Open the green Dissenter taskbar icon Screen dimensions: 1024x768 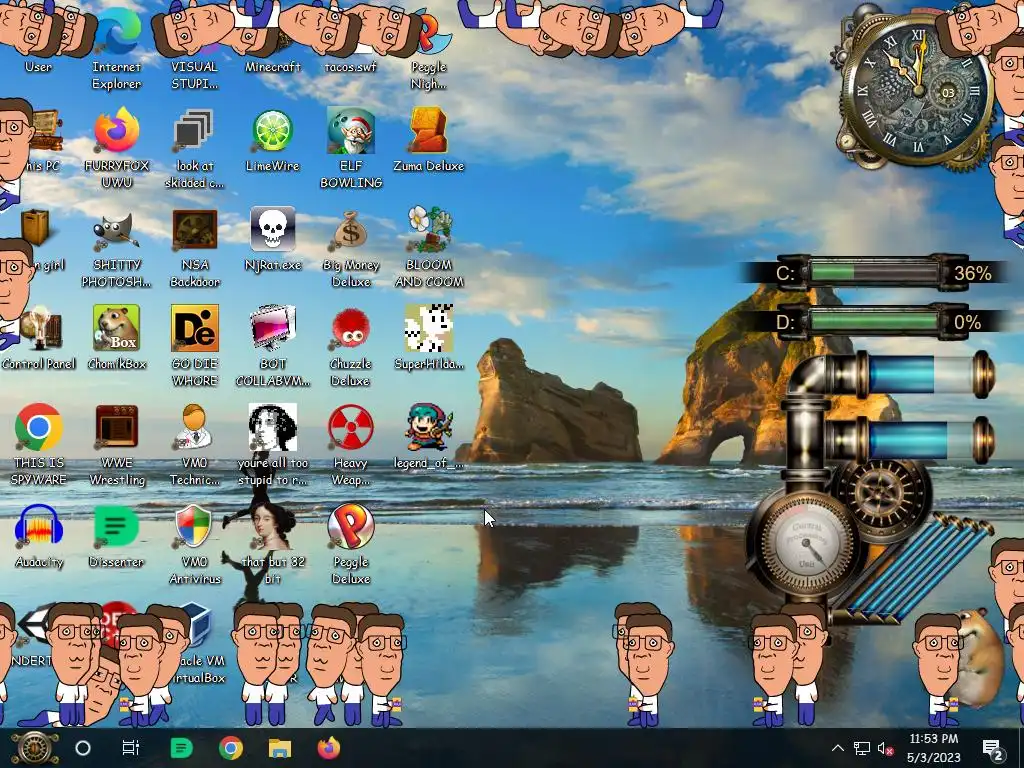(x=181, y=748)
